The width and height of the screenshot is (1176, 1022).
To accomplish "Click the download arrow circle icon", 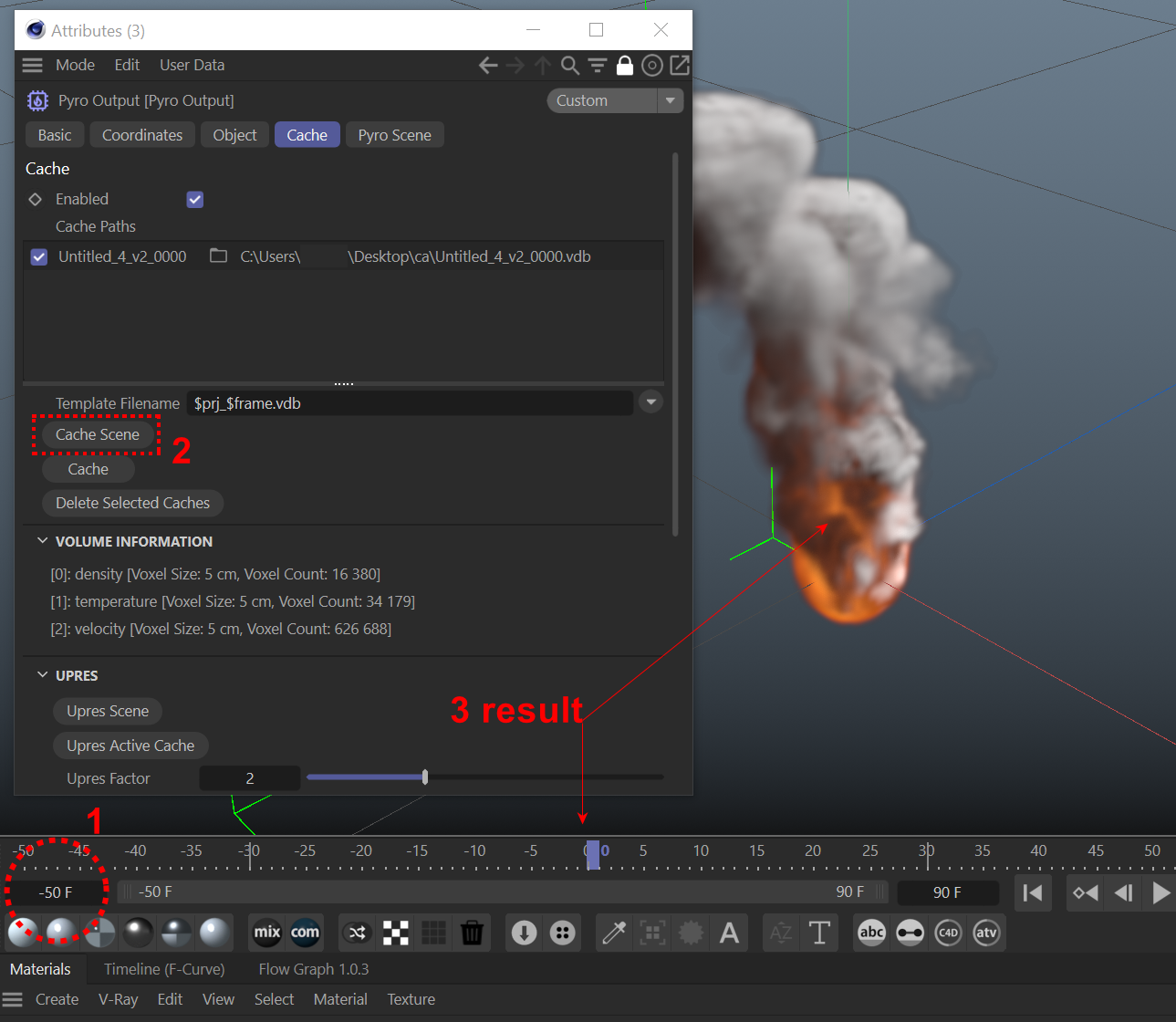I will (524, 933).
